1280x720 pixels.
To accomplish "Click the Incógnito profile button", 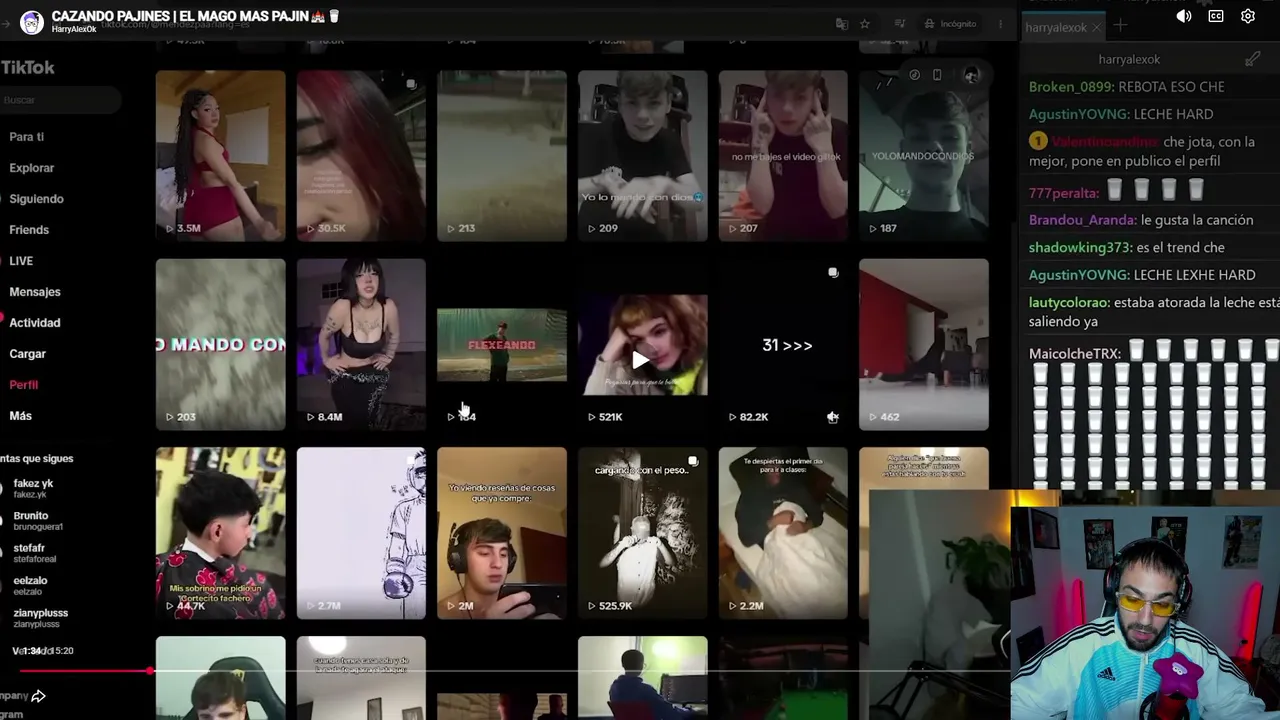I will pyautogui.click(x=950, y=24).
